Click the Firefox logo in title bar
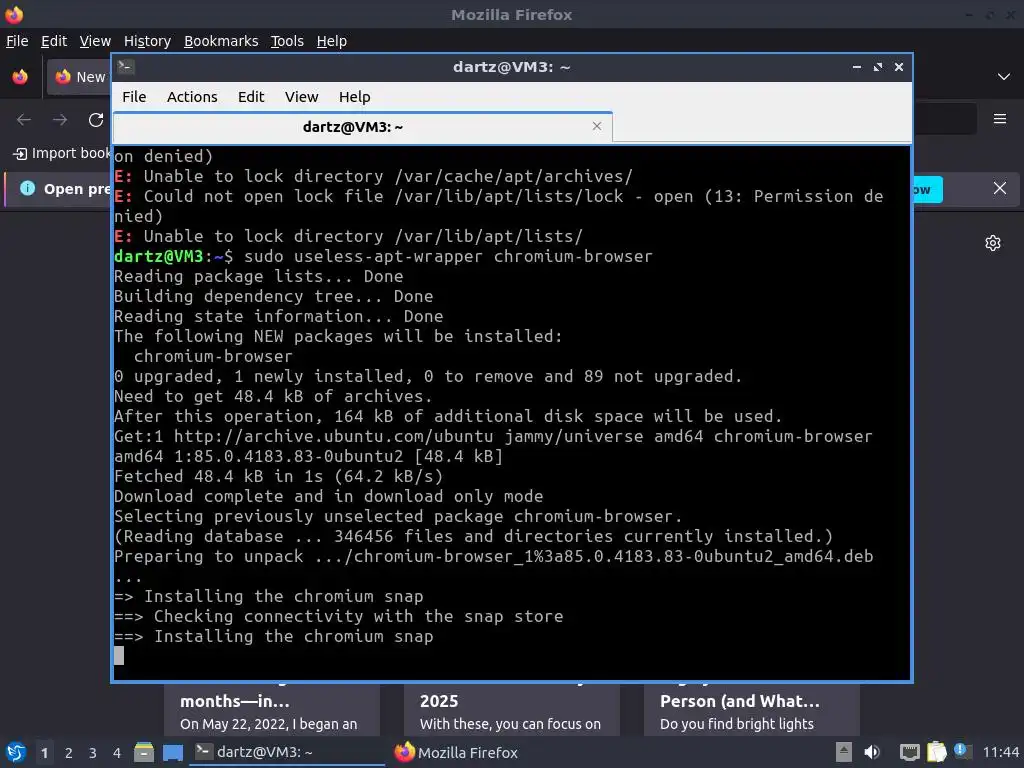 (x=14, y=14)
